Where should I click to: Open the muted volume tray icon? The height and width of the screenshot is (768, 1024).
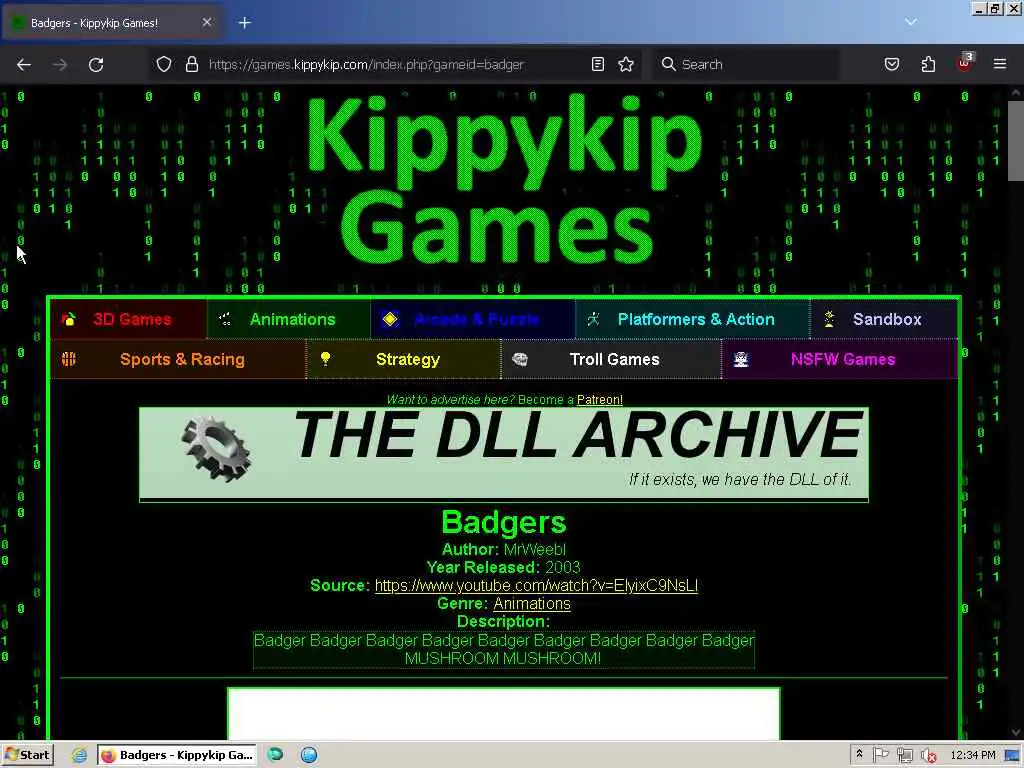tap(928, 756)
